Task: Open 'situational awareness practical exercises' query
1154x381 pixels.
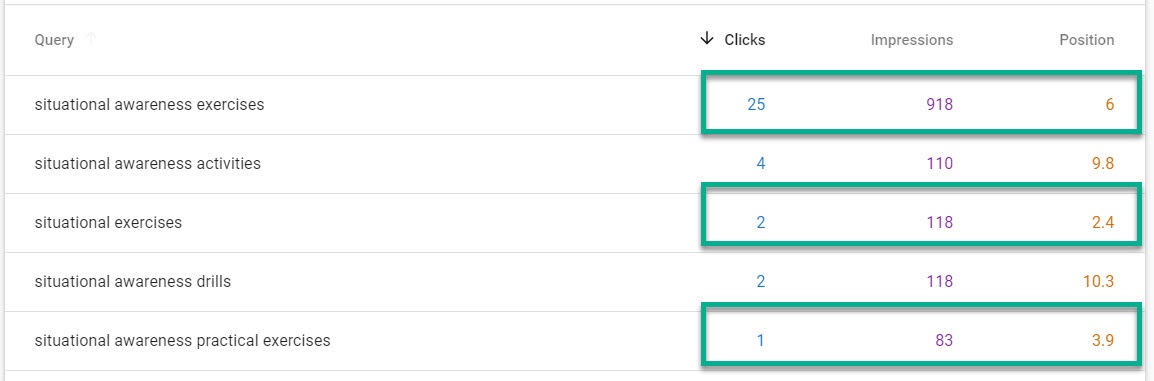Action: [x=183, y=341]
